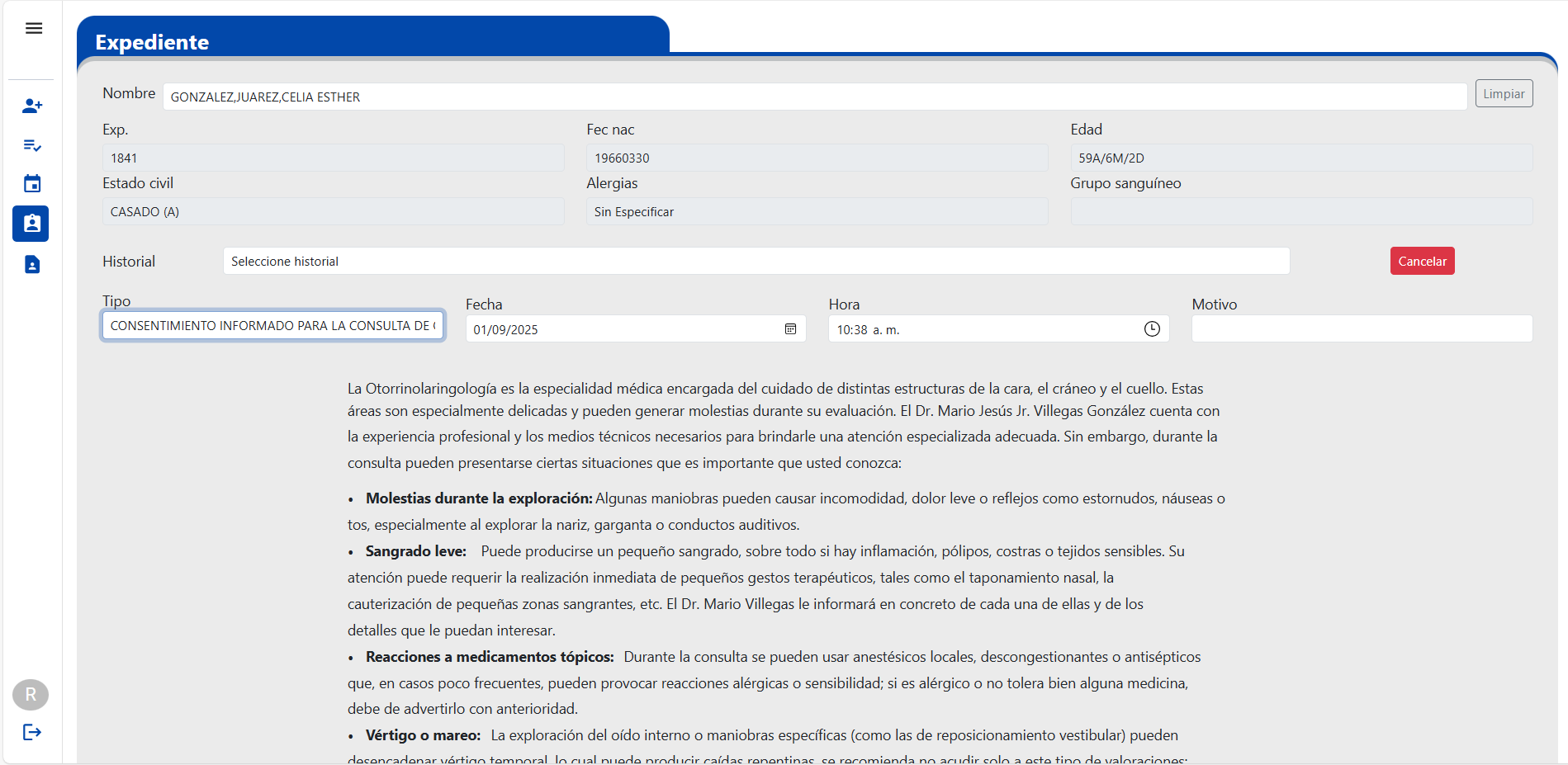Click the add patient icon in sidebar
Screen dimensions: 1568x765
32,106
